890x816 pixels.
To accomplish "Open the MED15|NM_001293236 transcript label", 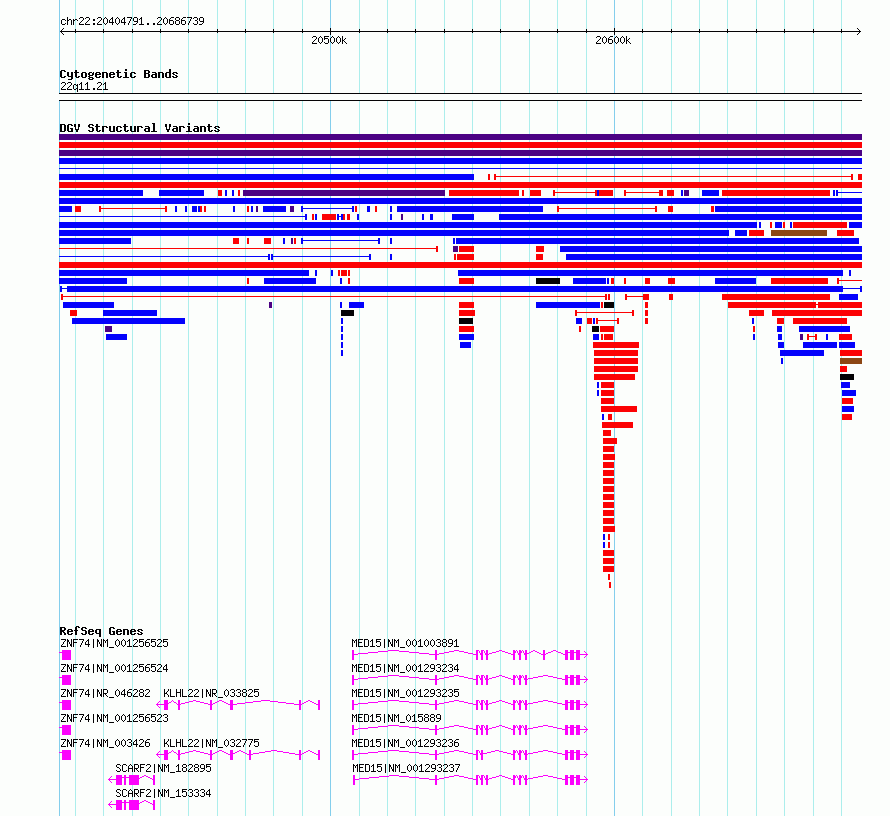I will 405,743.
